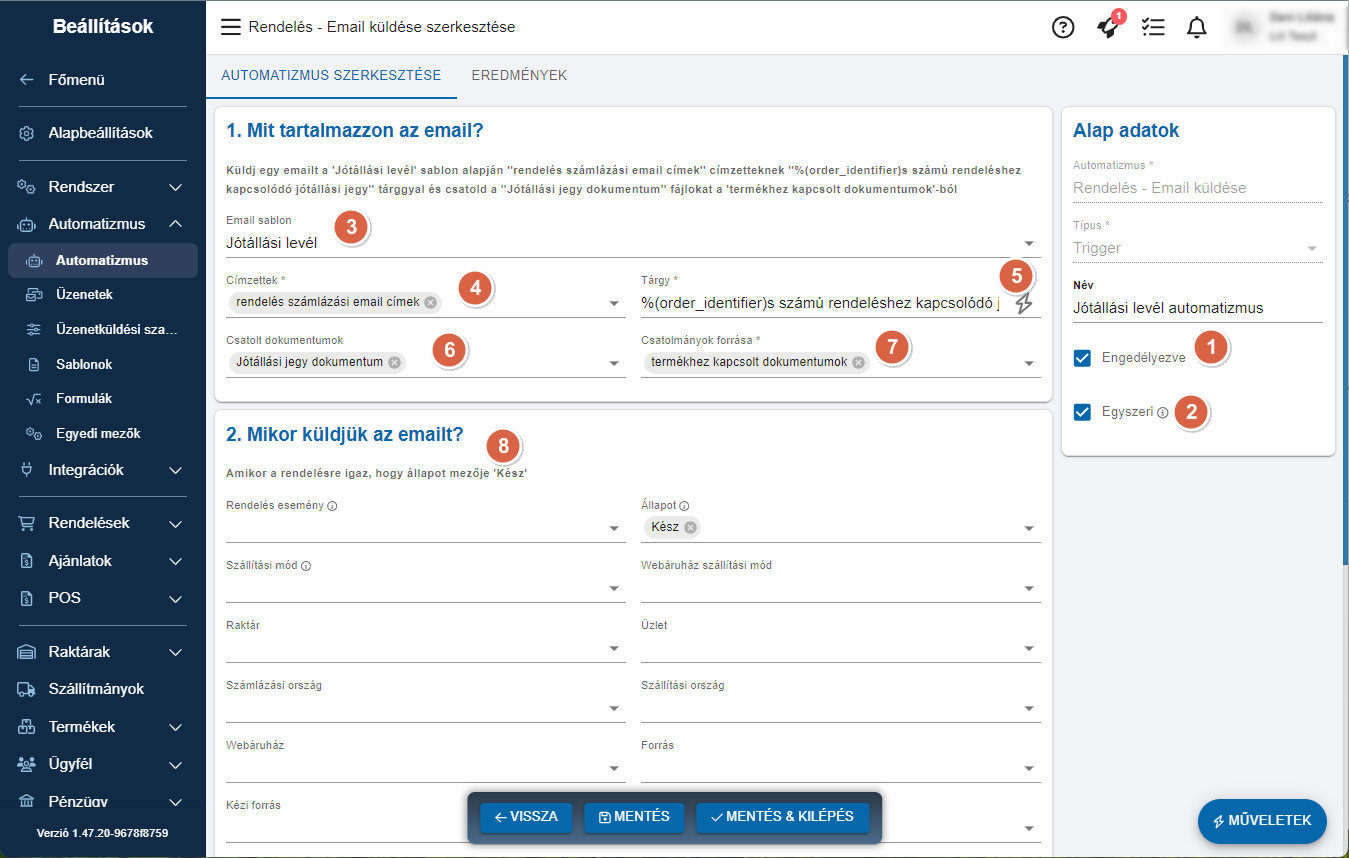
Task: Open the Email sablon dropdown
Action: [x=1029, y=243]
